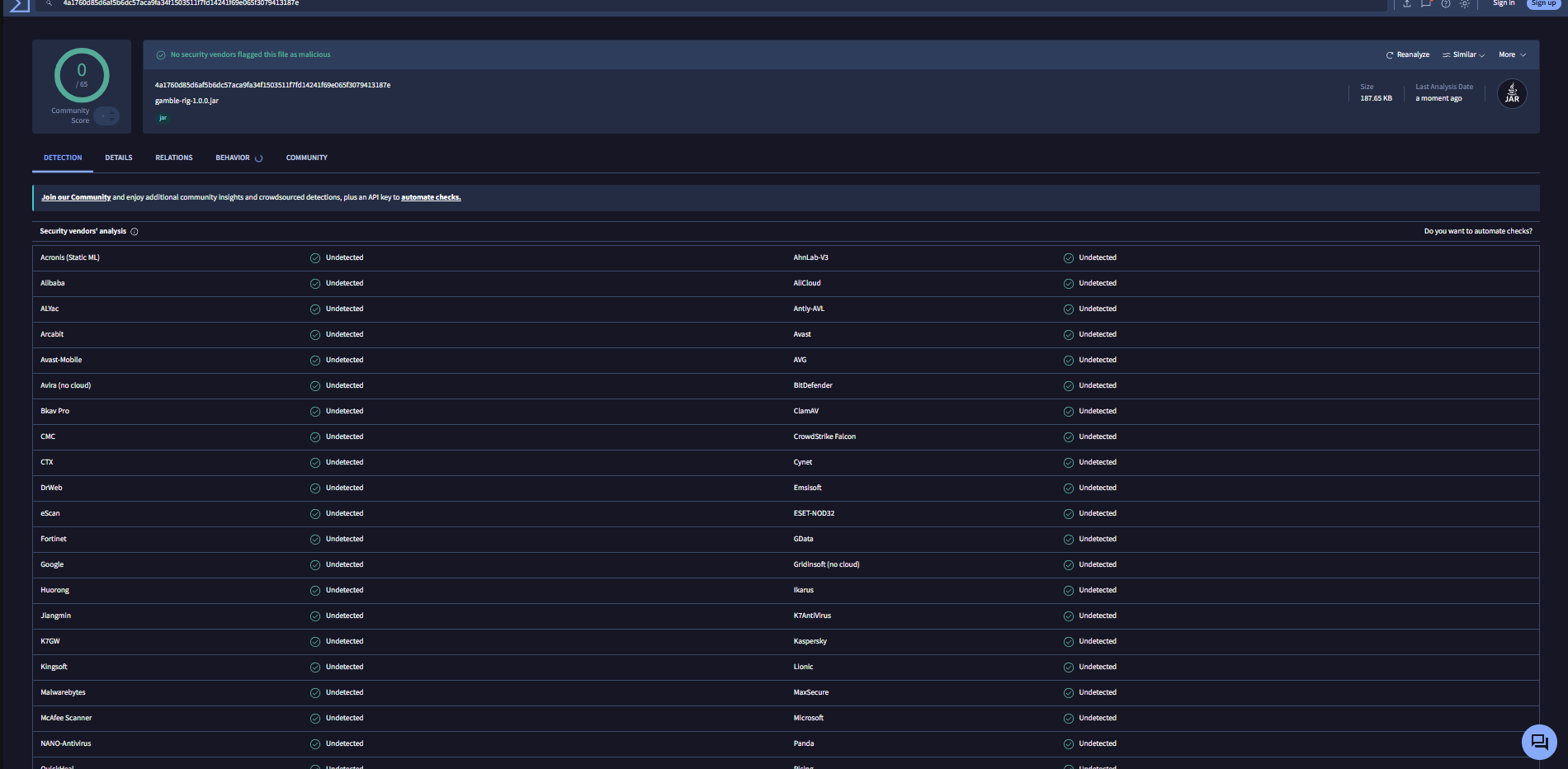This screenshot has width=1568, height=769.
Task: Open the Relations tab
Action: (x=174, y=158)
